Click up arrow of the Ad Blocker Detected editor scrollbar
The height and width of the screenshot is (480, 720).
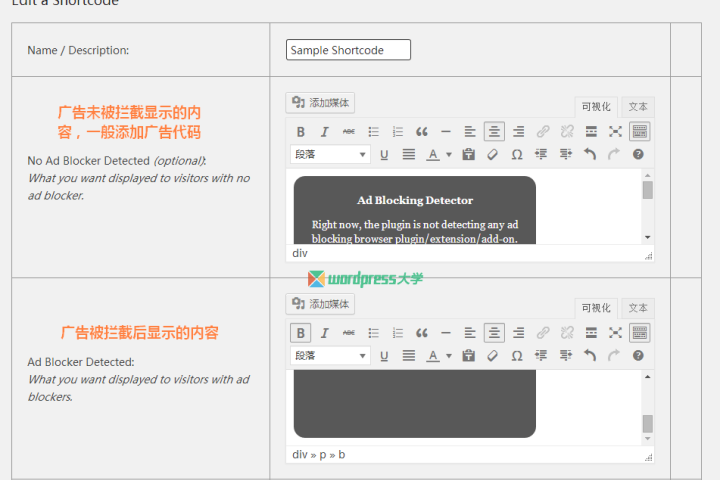point(647,377)
